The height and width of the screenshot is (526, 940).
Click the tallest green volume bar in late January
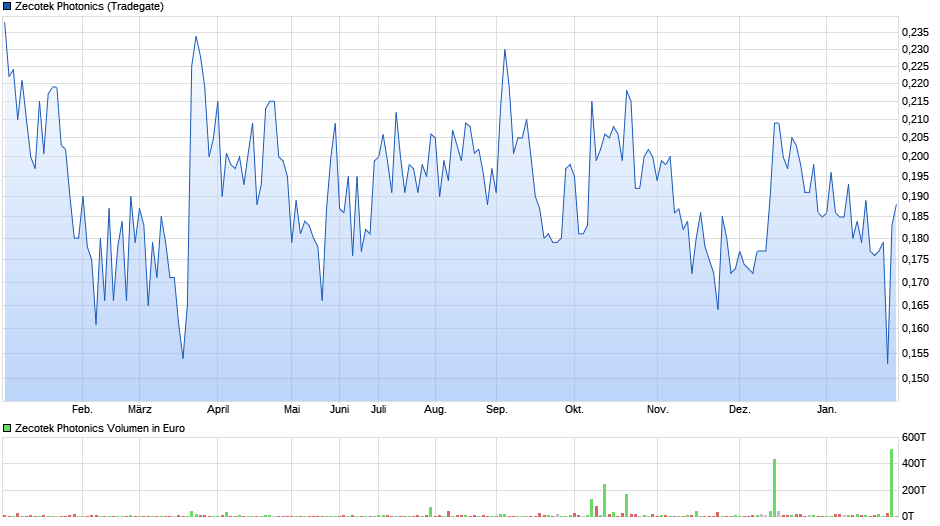891,483
